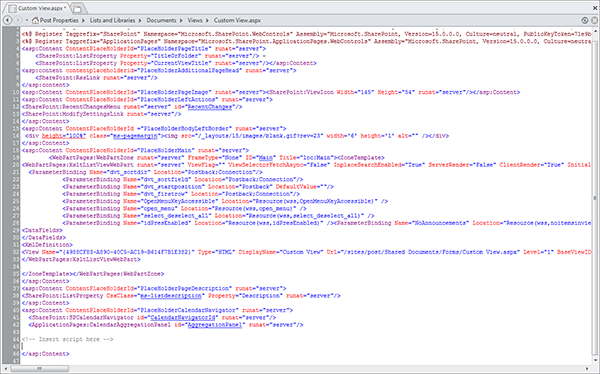Click the '</ZoneTemplate>' closing tag
Viewport: 600px width, 374px height.
[47, 274]
